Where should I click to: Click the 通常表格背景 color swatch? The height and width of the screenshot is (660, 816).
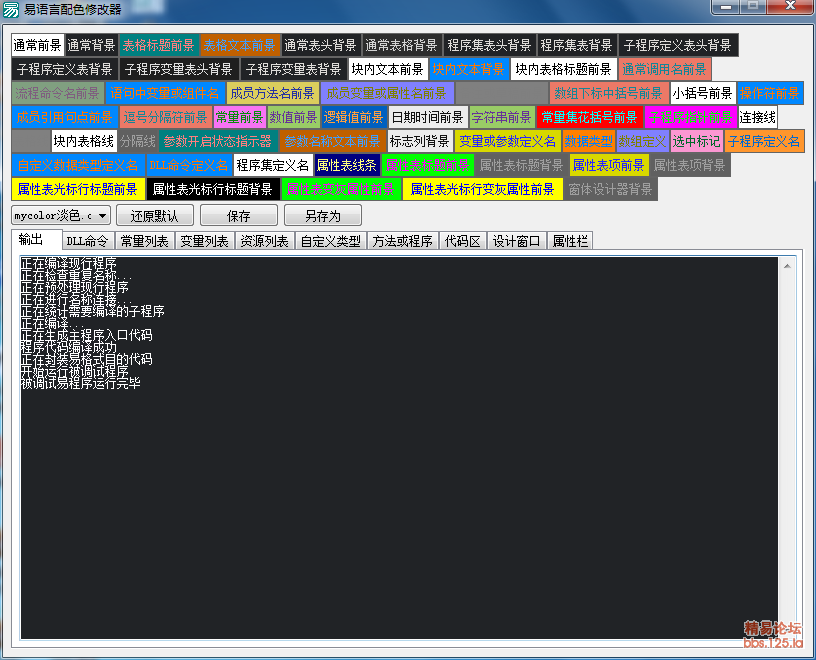click(401, 45)
